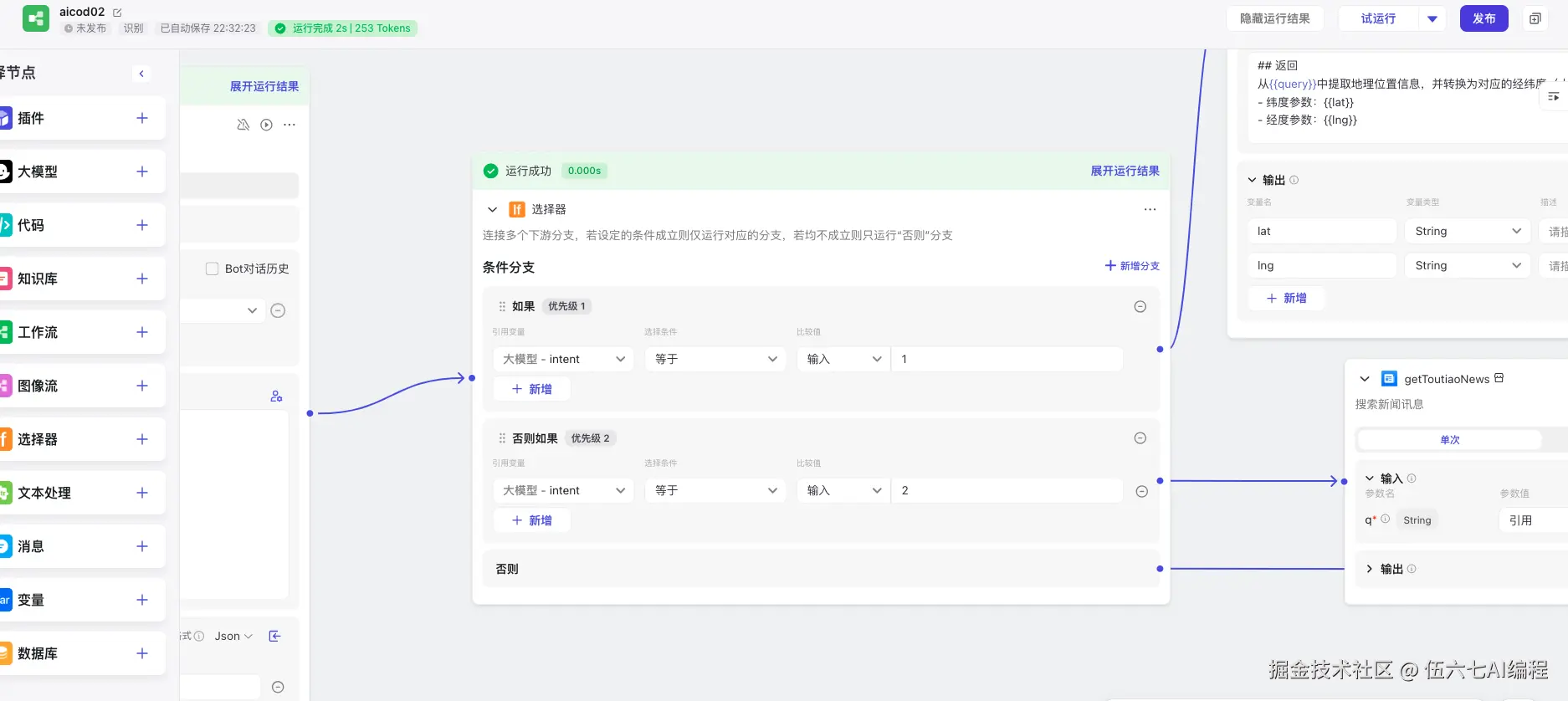
Task: Open the 输入 type dropdown in 如果 branch
Action: 843,359
